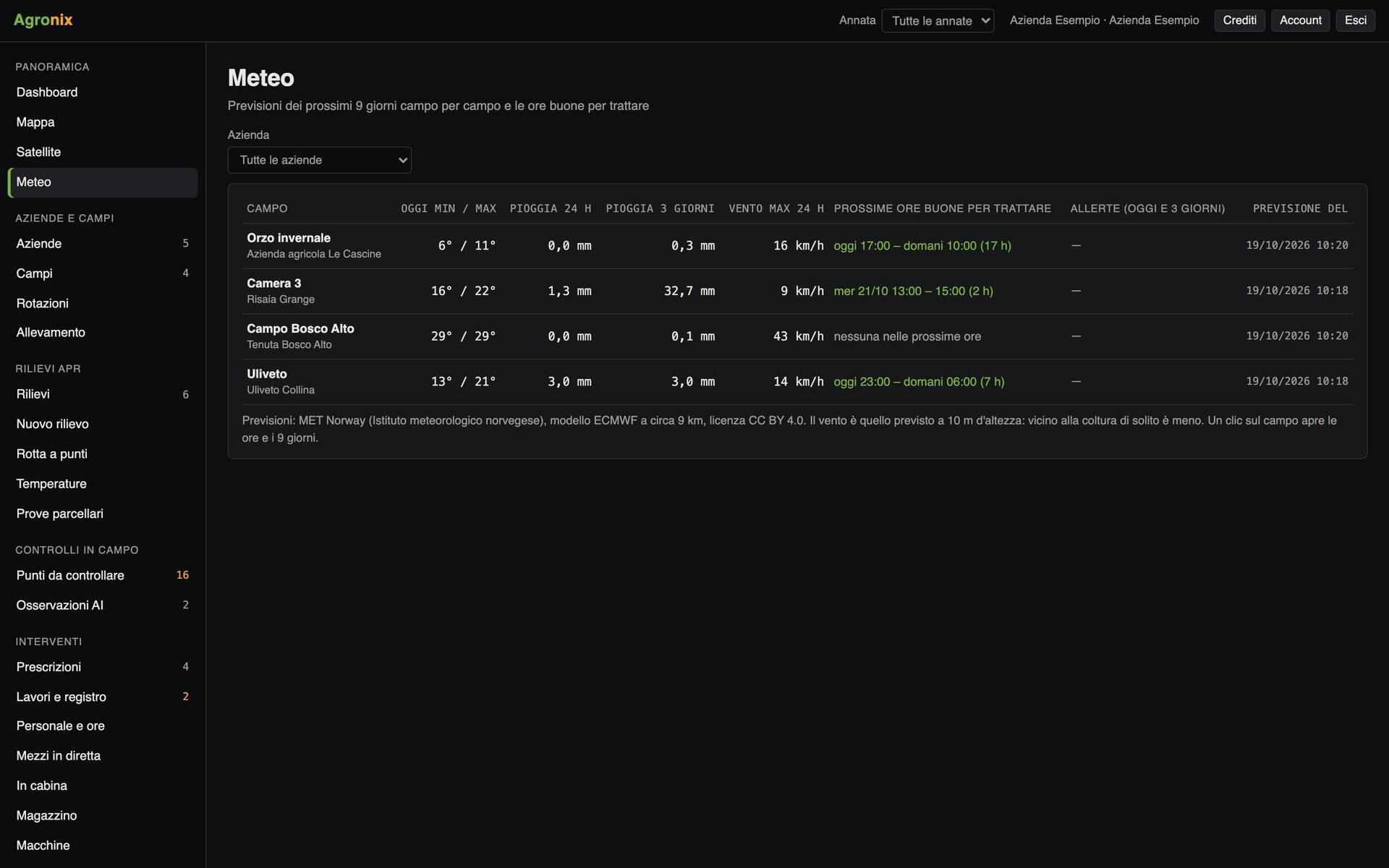Viewport: 1389px width, 868px height.
Task: Open Satellite section
Action: (x=103, y=152)
